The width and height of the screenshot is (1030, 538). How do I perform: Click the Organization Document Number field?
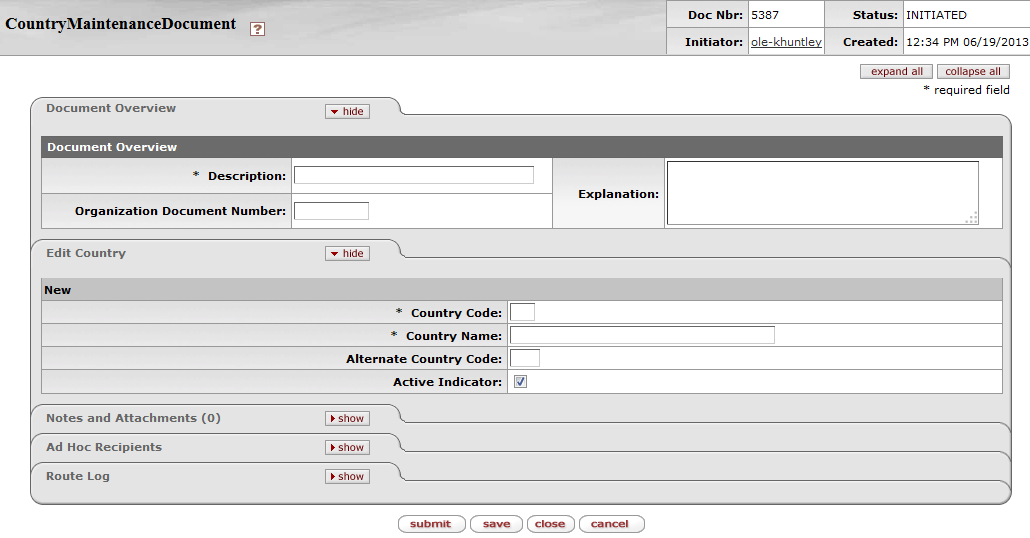click(x=331, y=211)
